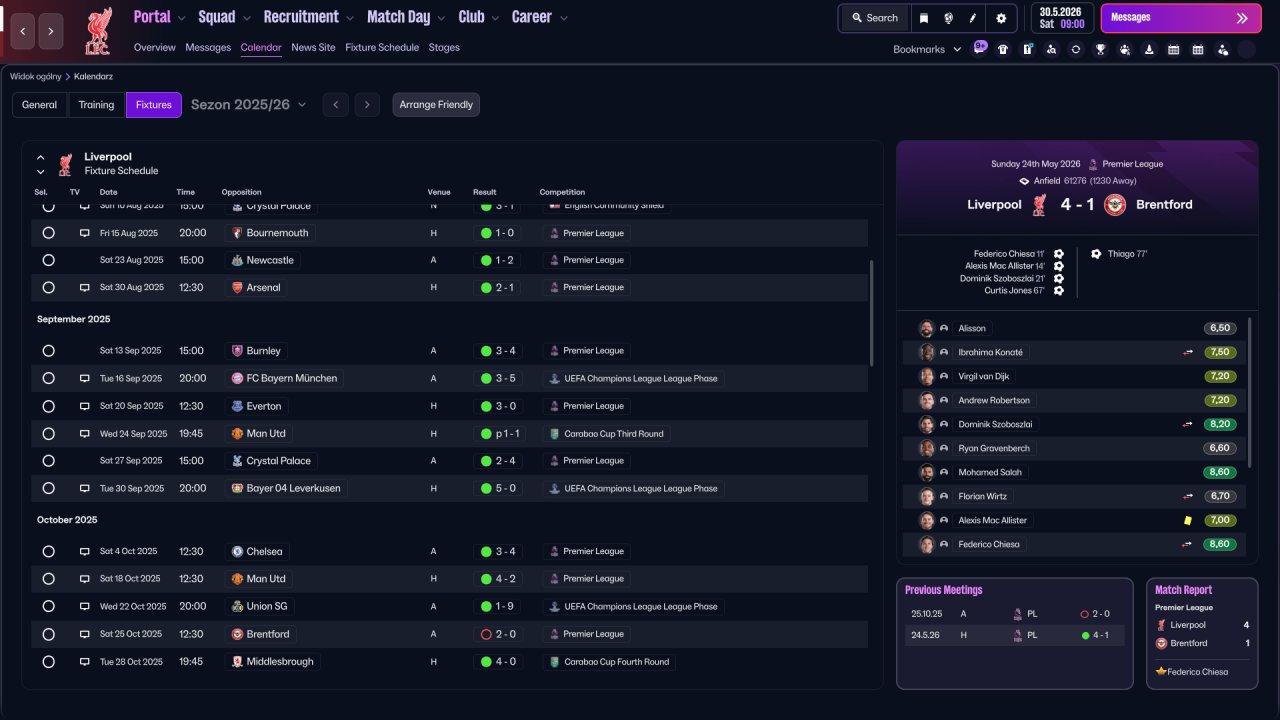Open the Overview sub-tab
The image size is (1280, 720).
(x=154, y=47)
